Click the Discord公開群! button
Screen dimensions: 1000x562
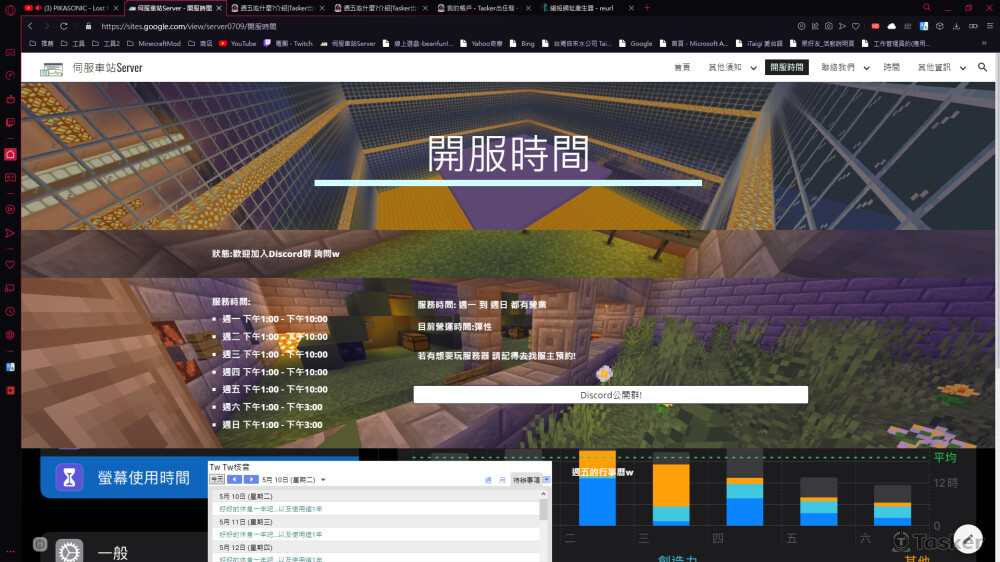610,395
